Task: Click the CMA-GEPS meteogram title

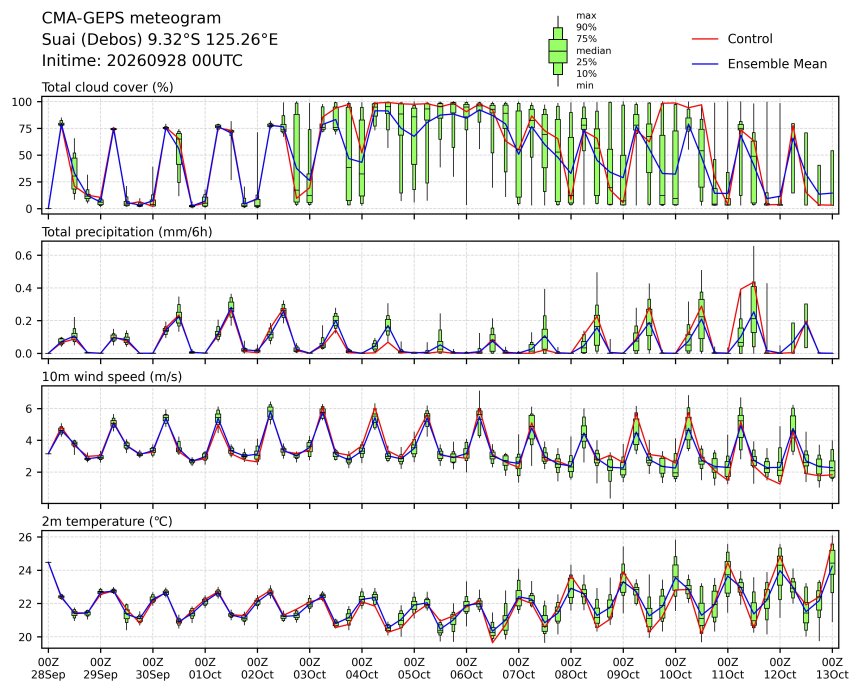Action: coord(131,19)
